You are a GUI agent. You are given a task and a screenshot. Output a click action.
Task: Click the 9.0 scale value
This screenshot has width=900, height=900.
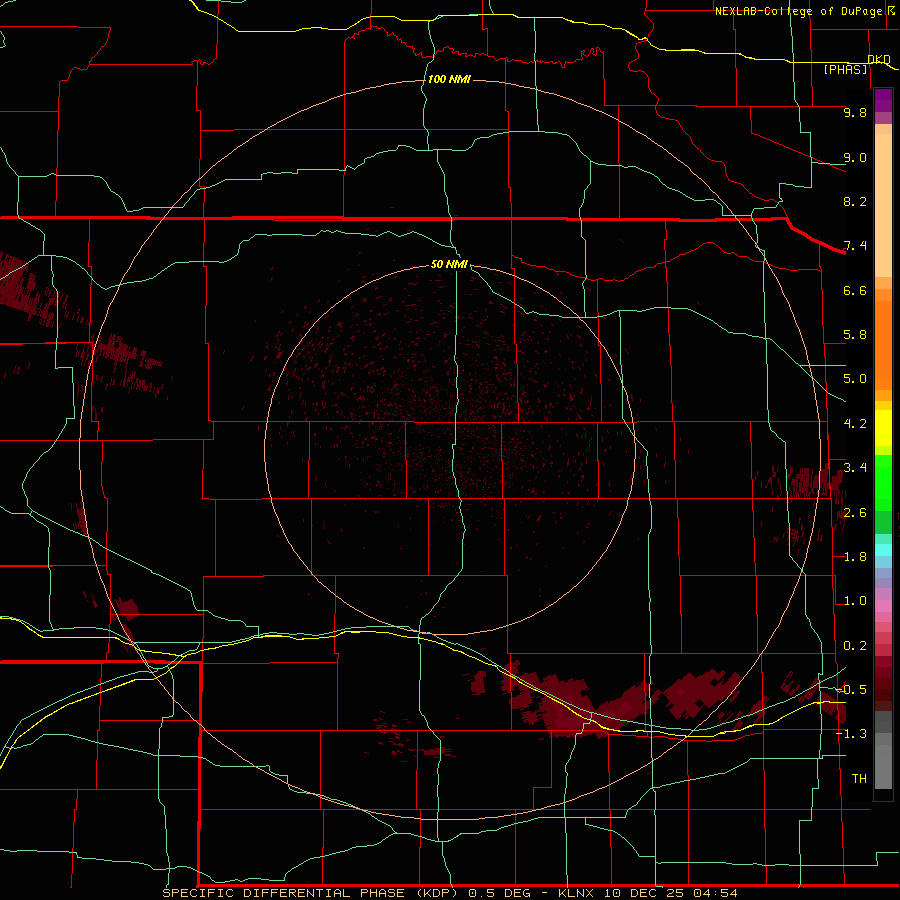(855, 157)
